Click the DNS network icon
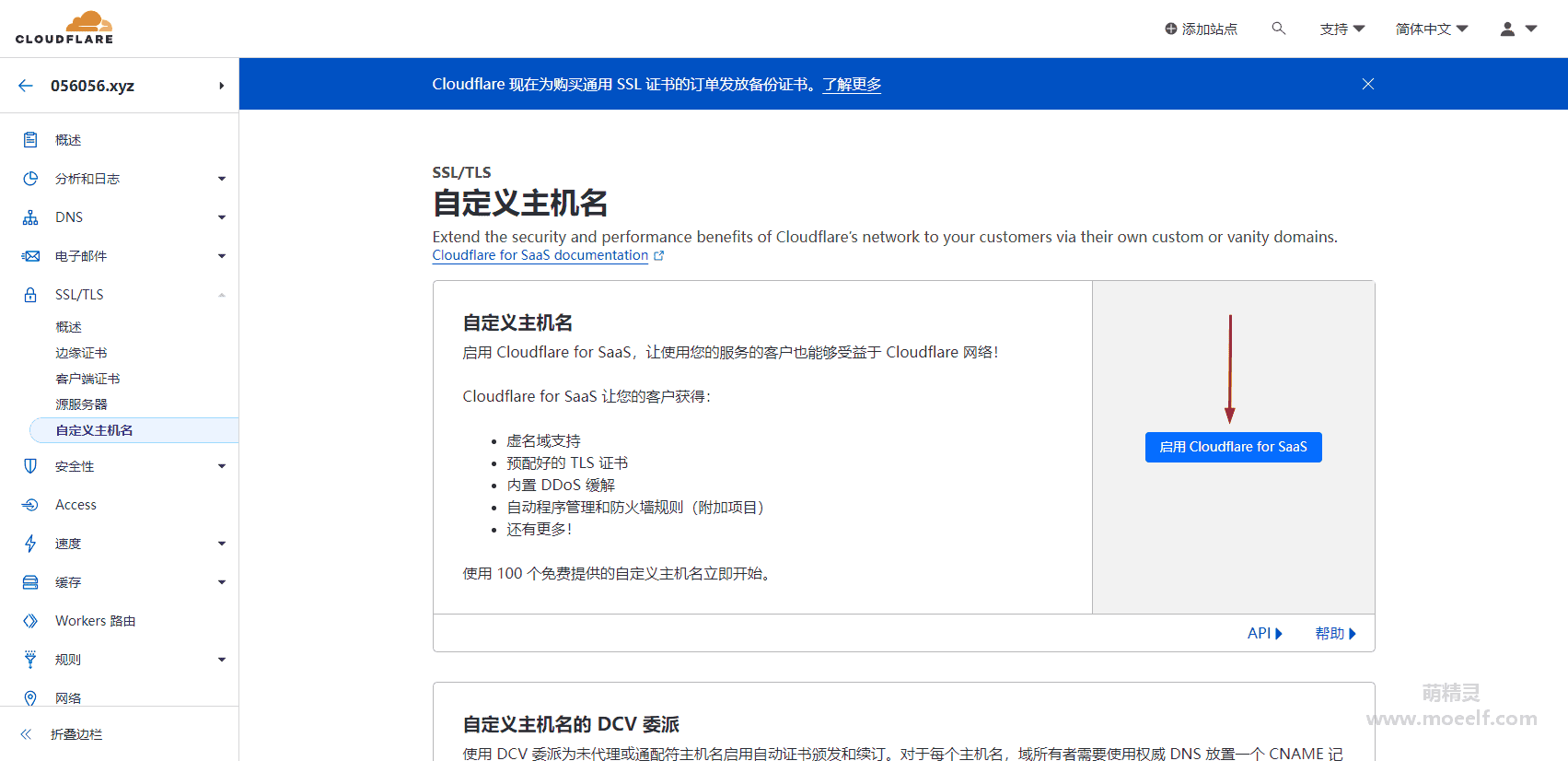The height and width of the screenshot is (761, 1568). tap(30, 217)
